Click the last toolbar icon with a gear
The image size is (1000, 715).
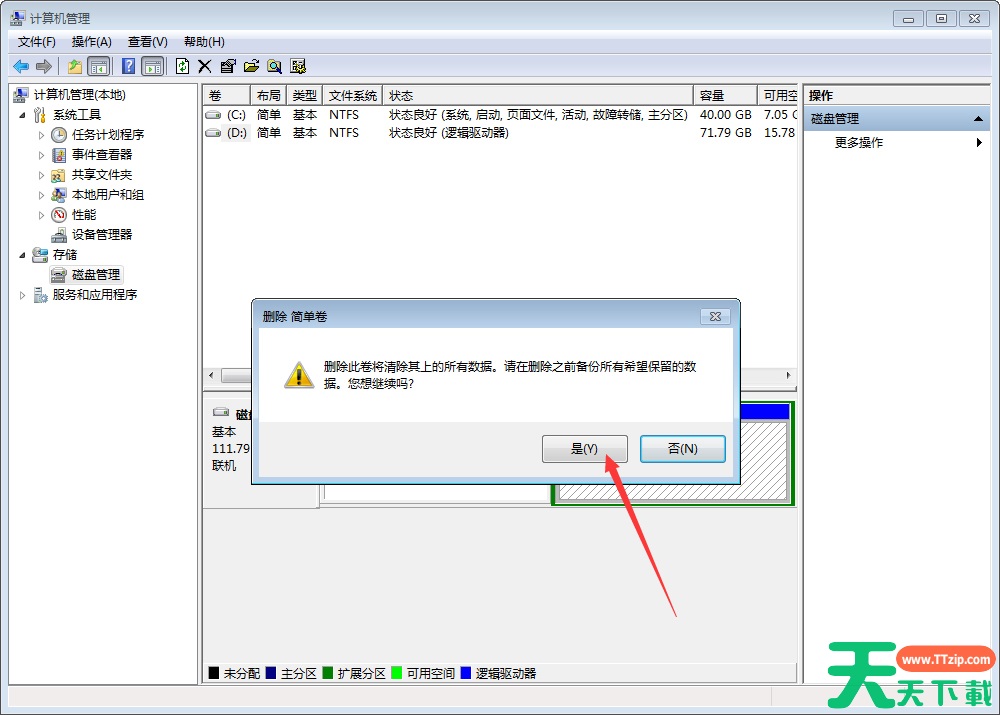[x=298, y=66]
